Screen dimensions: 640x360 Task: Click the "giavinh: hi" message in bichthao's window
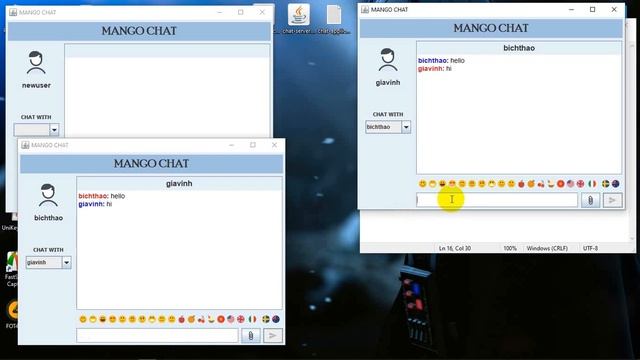(x=95, y=204)
